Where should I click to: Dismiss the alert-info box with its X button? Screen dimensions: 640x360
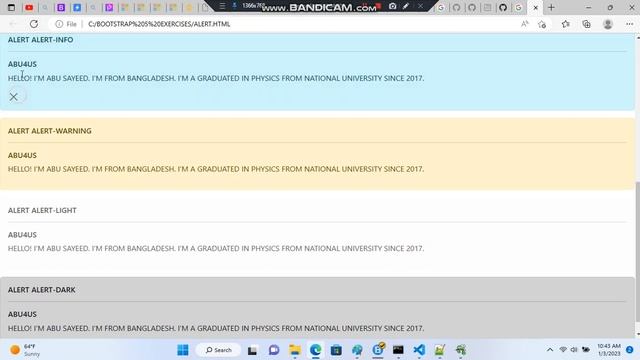(x=13, y=97)
